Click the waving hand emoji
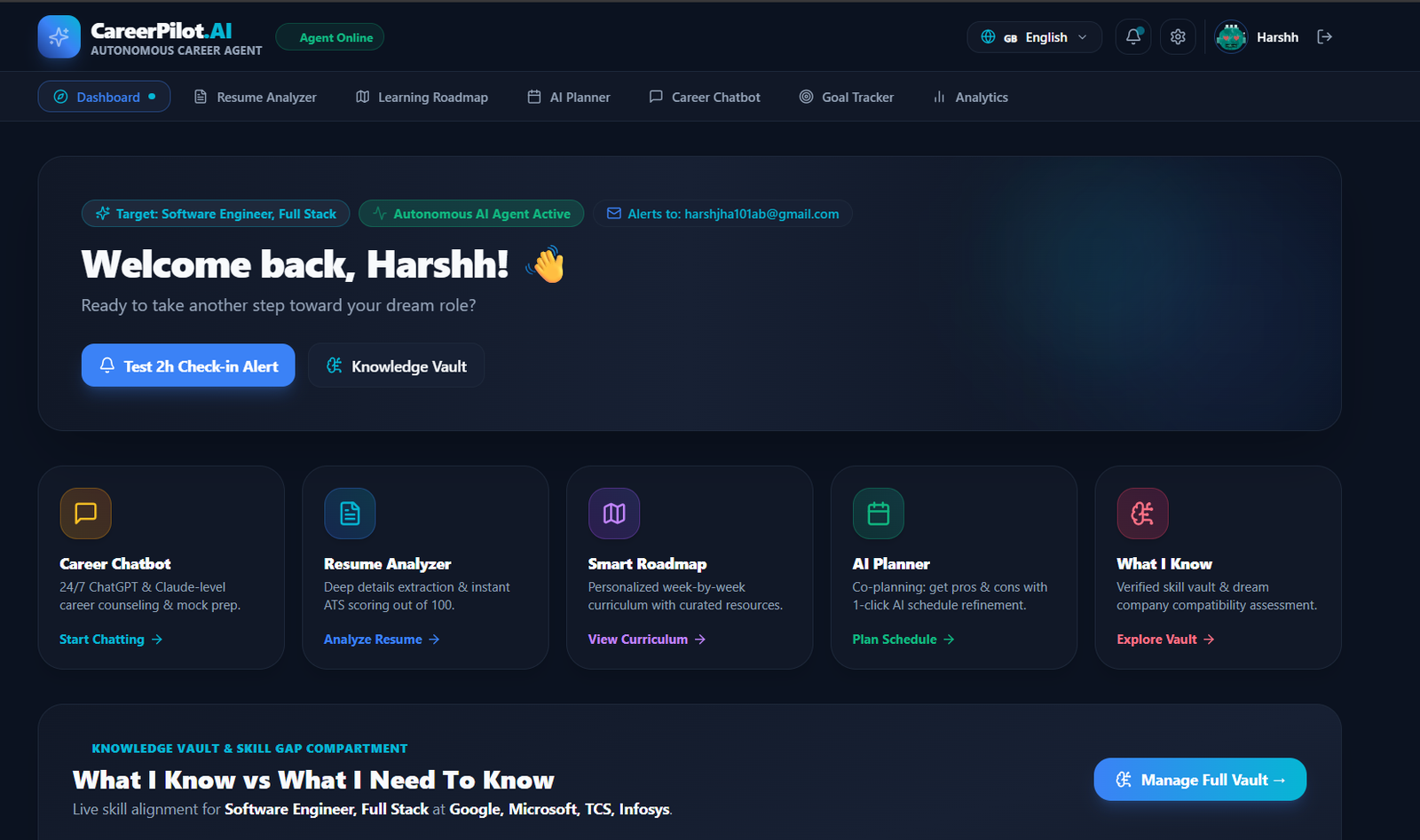This screenshot has width=1420, height=840. 546,264
